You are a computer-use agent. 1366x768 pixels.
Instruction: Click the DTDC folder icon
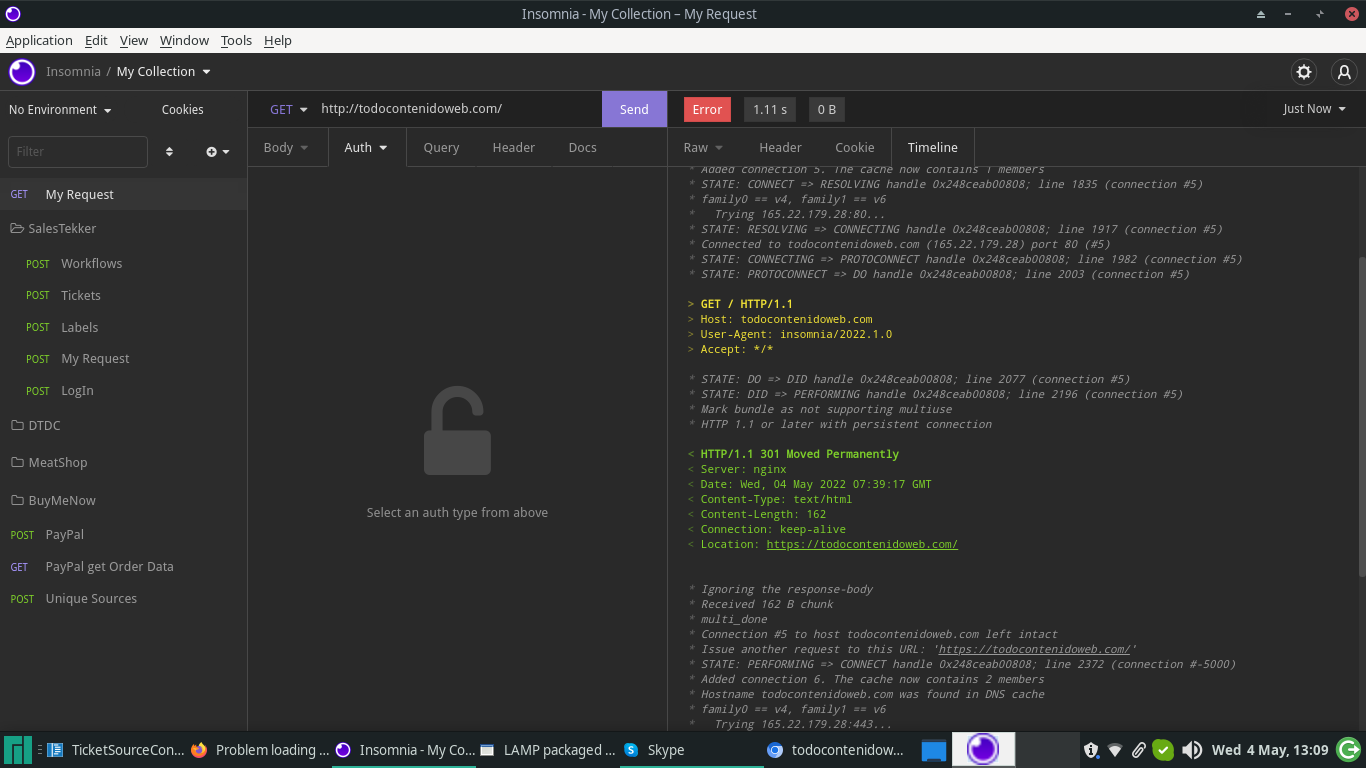[17, 425]
